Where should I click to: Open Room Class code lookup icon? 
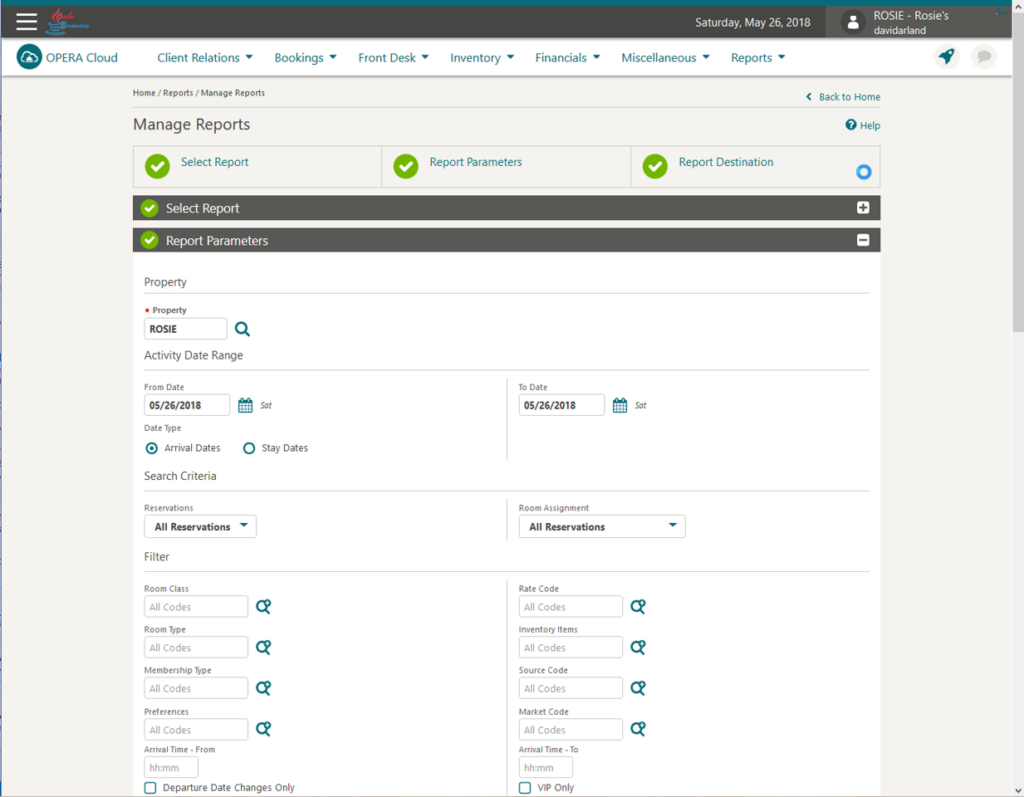click(x=263, y=606)
